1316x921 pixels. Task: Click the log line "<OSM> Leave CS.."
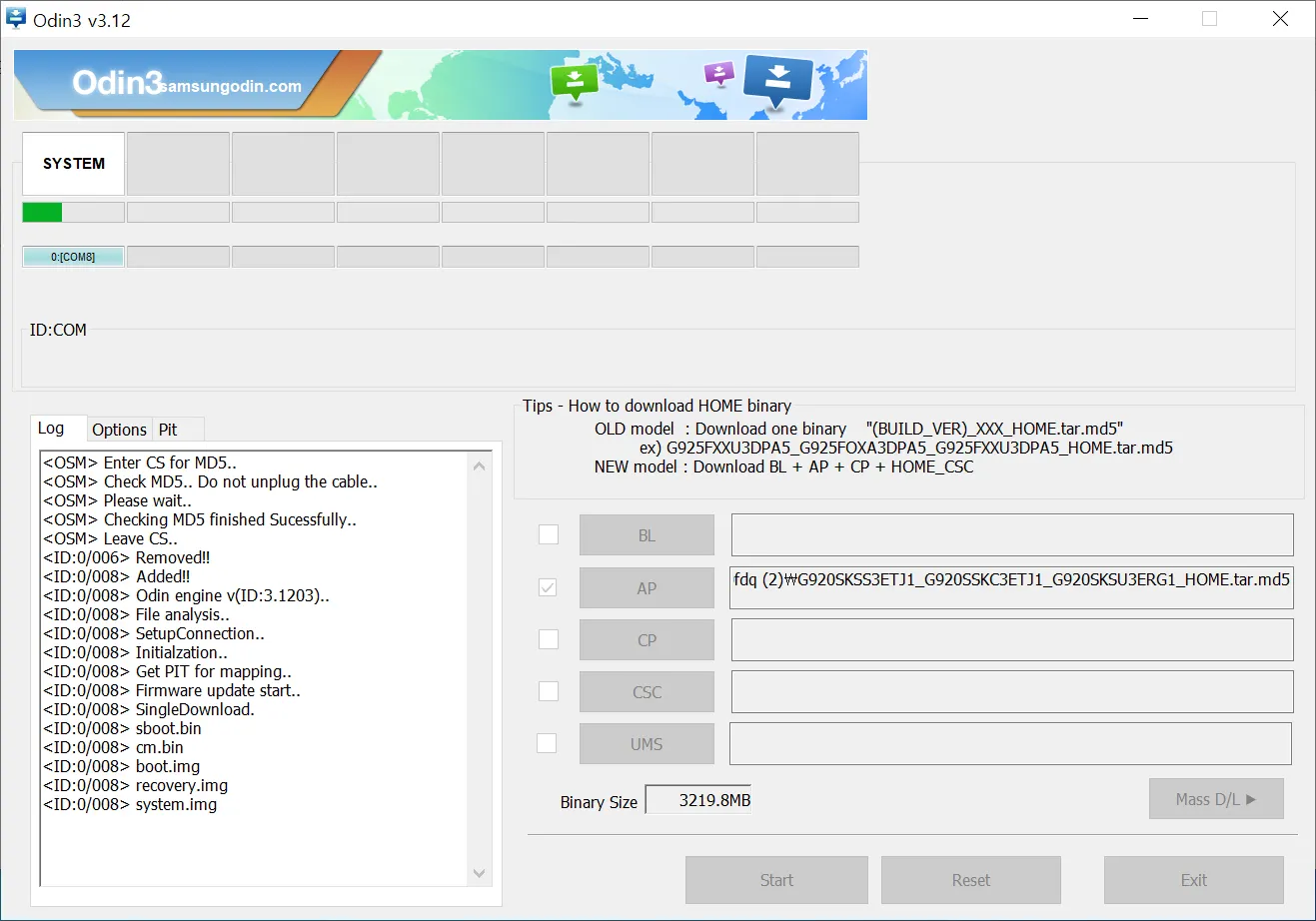[x=111, y=538]
